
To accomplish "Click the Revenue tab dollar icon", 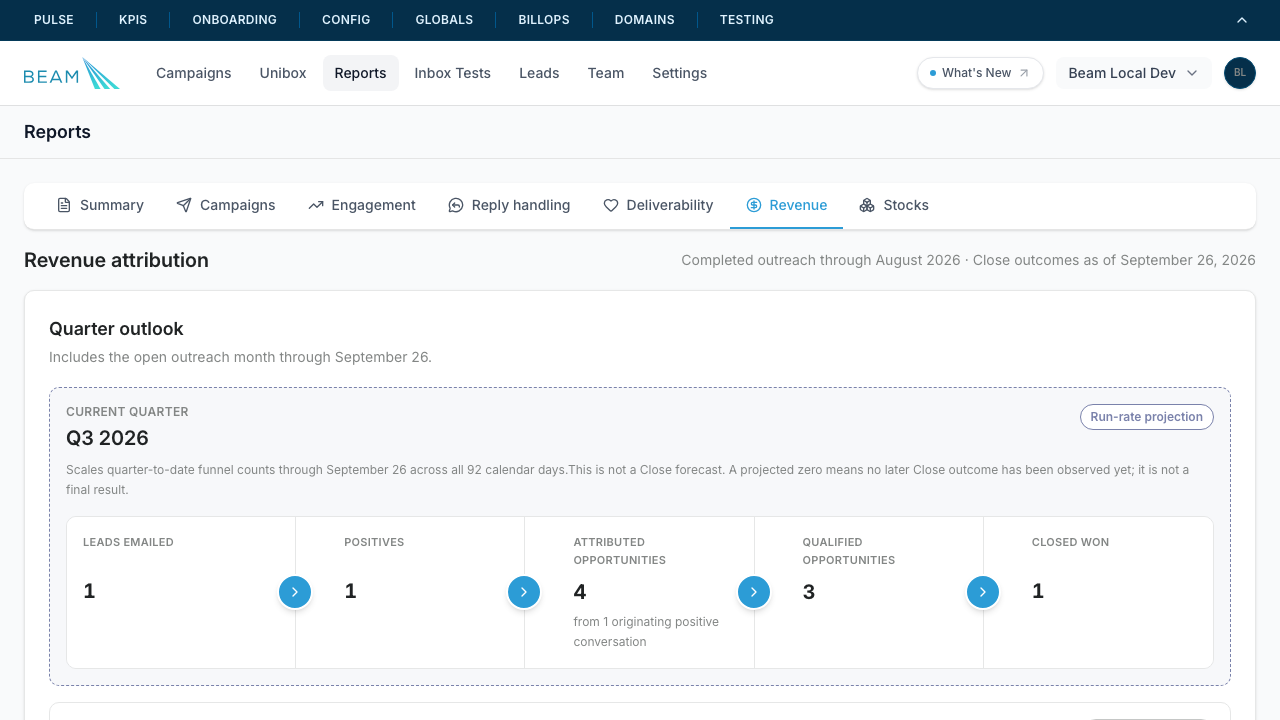I will tap(754, 205).
